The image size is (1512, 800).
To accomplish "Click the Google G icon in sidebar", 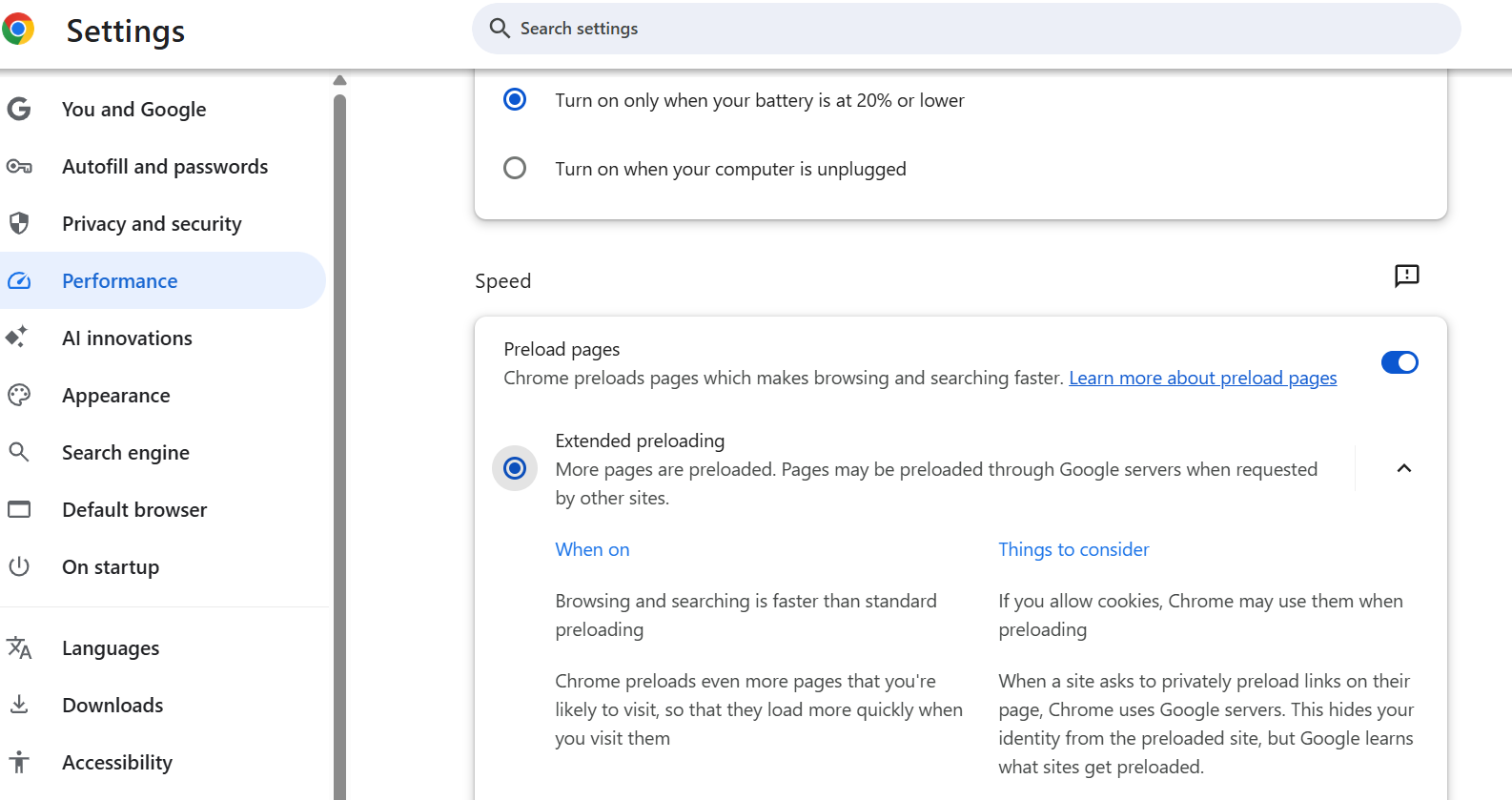I will coord(19,110).
